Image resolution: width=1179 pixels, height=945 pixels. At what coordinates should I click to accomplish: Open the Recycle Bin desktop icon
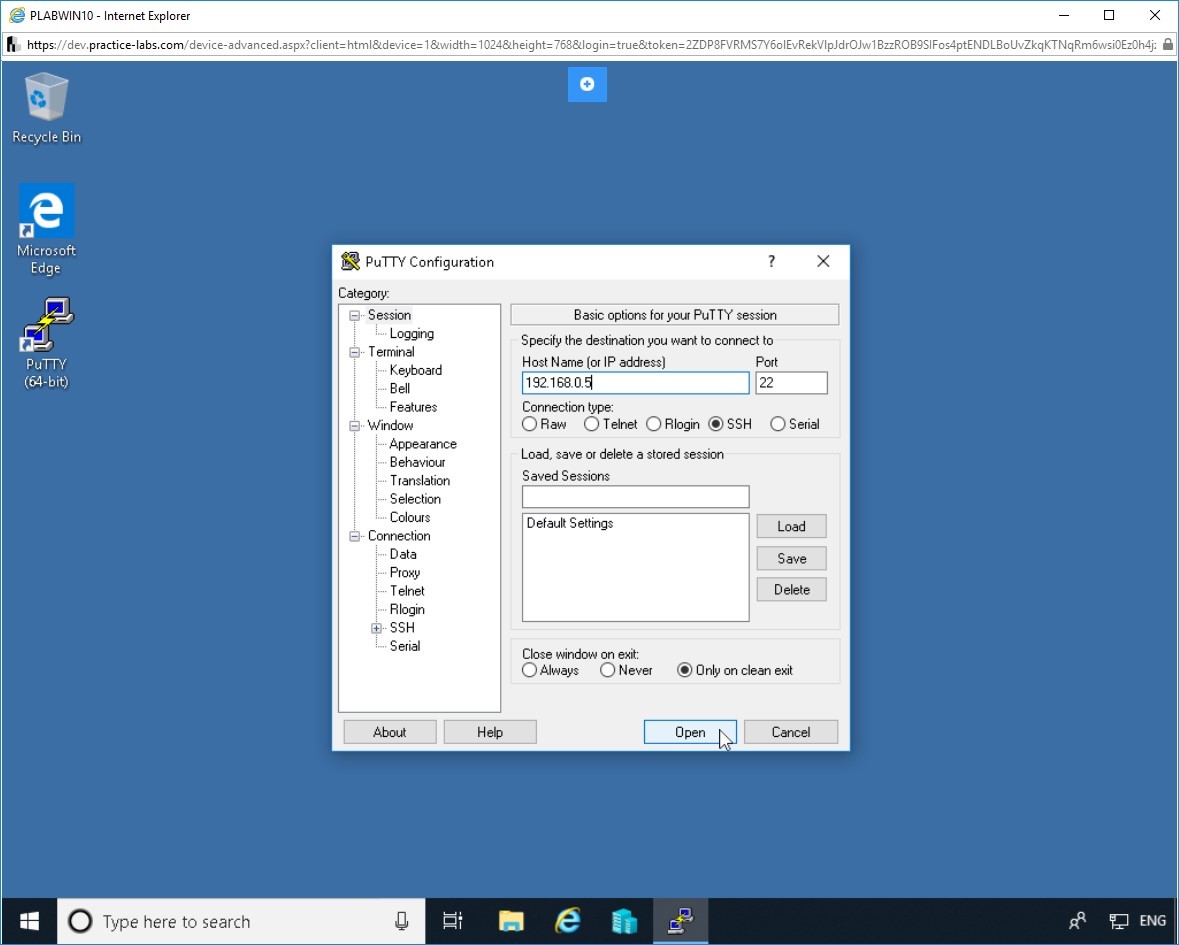pyautogui.click(x=47, y=108)
